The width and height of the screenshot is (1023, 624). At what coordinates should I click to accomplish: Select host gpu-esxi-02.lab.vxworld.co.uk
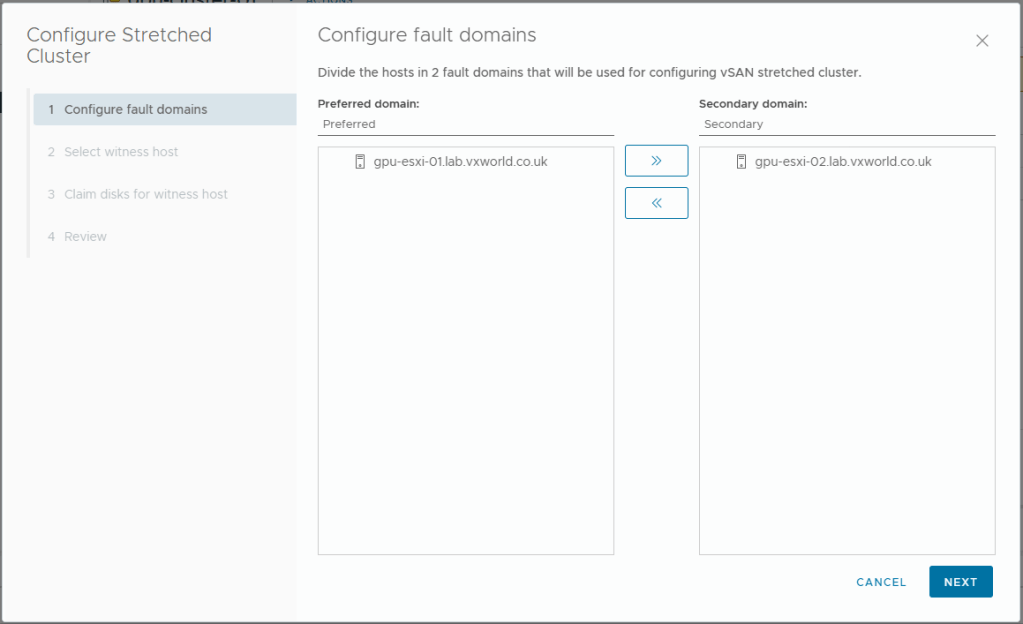843,162
